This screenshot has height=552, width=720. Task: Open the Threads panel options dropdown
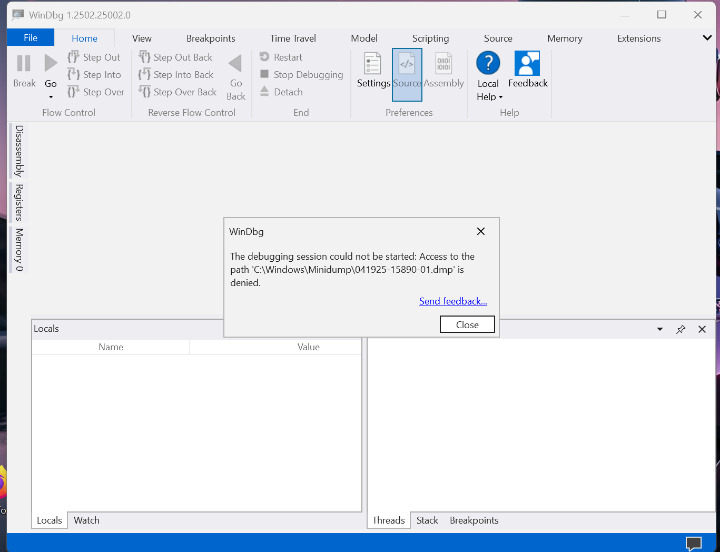pos(660,329)
